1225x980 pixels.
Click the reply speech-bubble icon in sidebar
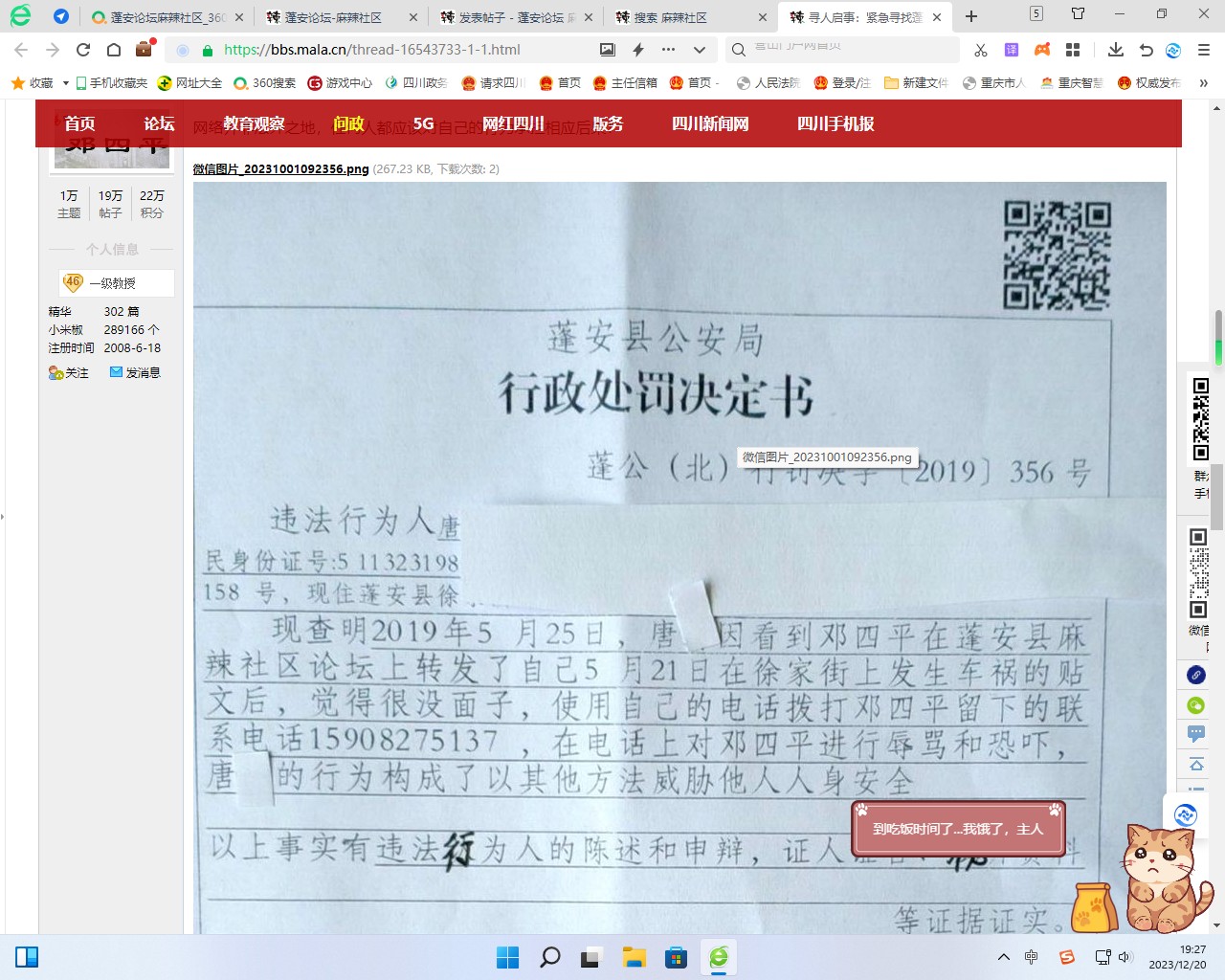click(x=1196, y=734)
